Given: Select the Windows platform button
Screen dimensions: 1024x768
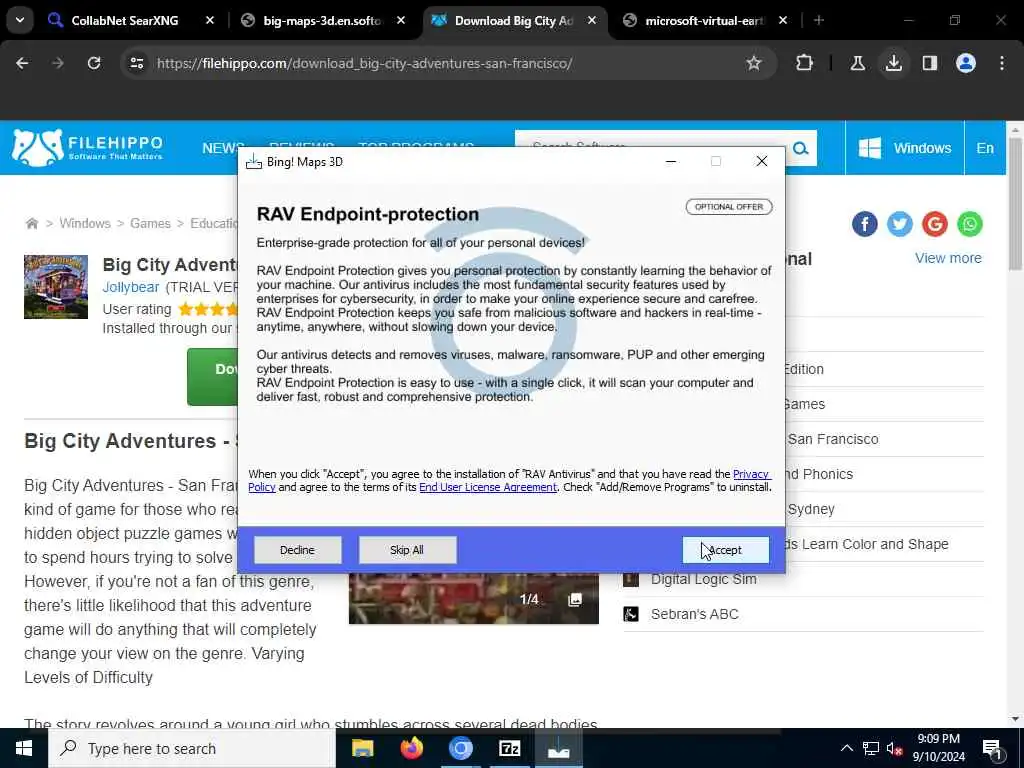Looking at the screenshot, I should (x=904, y=148).
